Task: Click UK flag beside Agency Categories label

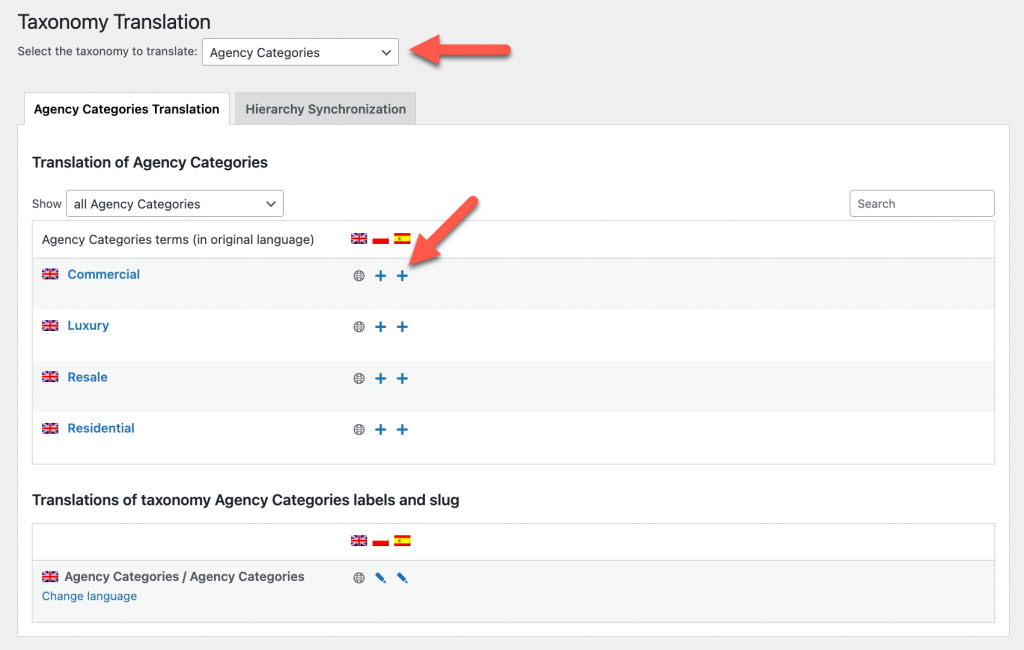Action: click(50, 577)
